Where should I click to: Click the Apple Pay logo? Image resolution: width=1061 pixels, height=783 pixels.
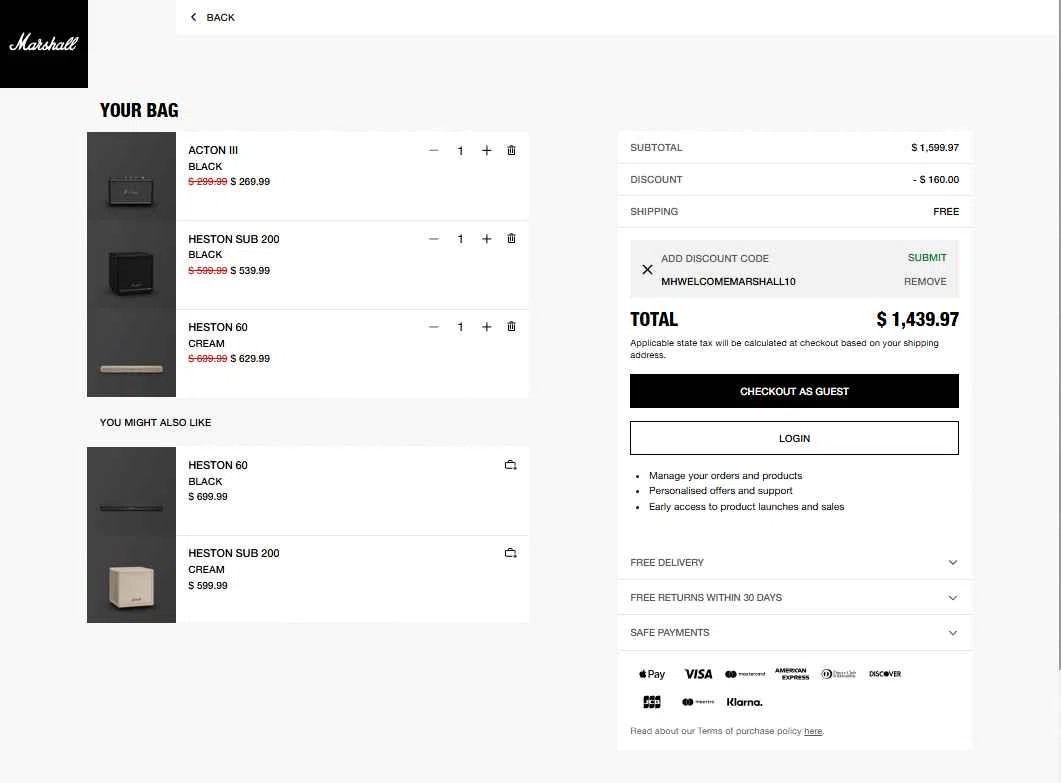tap(652, 674)
